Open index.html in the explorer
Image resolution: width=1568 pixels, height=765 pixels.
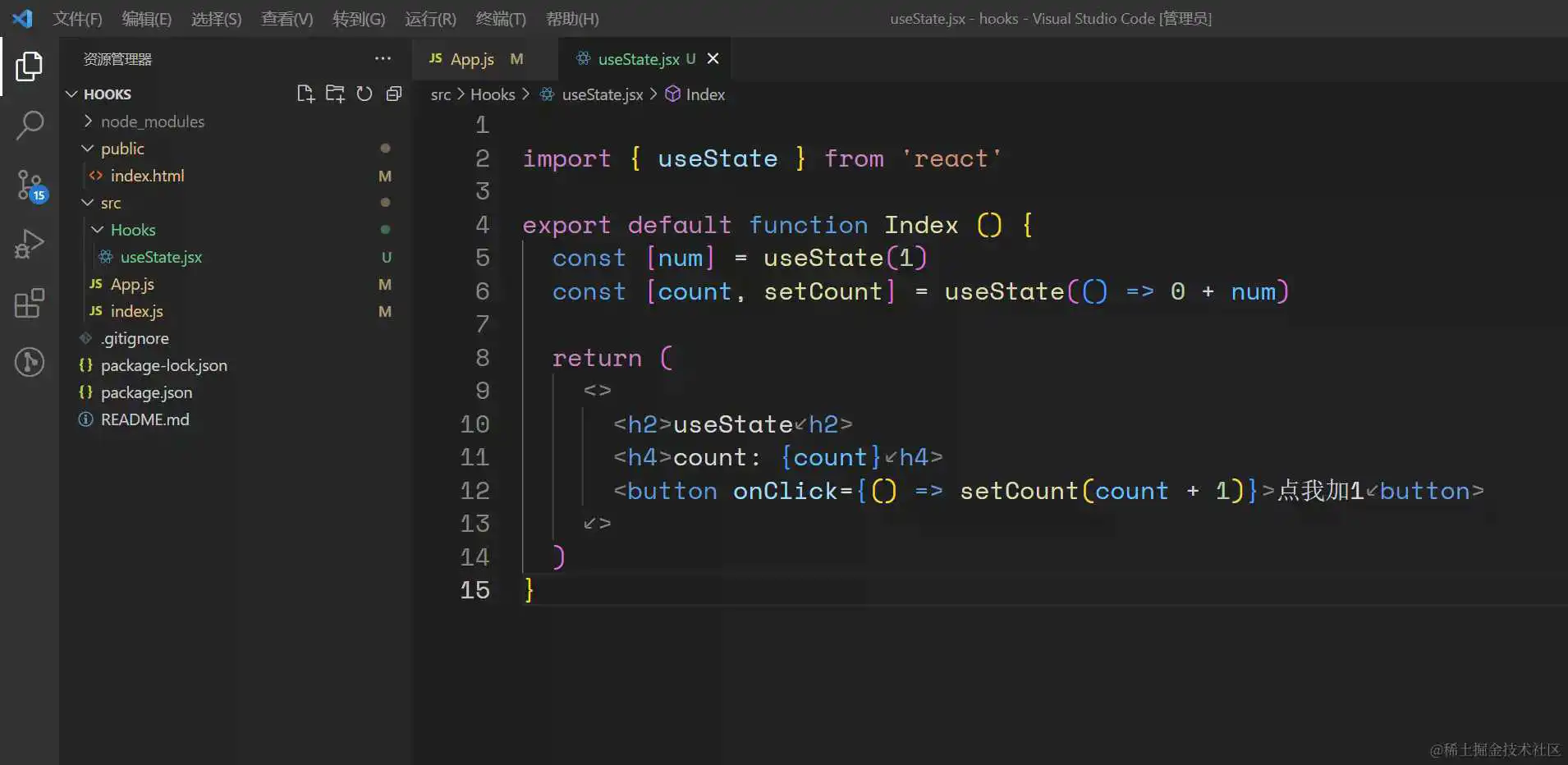(x=147, y=175)
